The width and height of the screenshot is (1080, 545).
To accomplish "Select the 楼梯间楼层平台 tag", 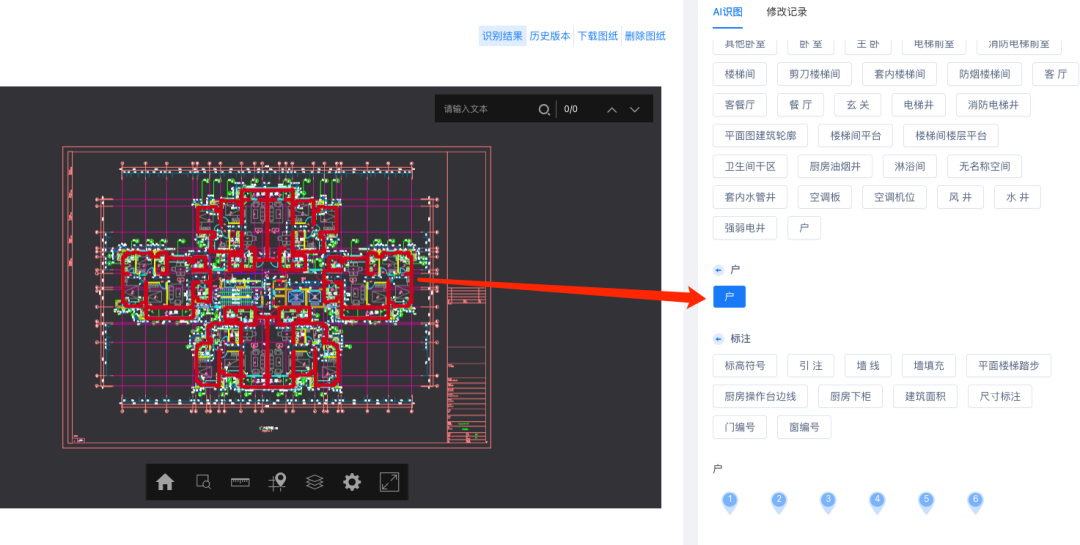I will (x=951, y=136).
